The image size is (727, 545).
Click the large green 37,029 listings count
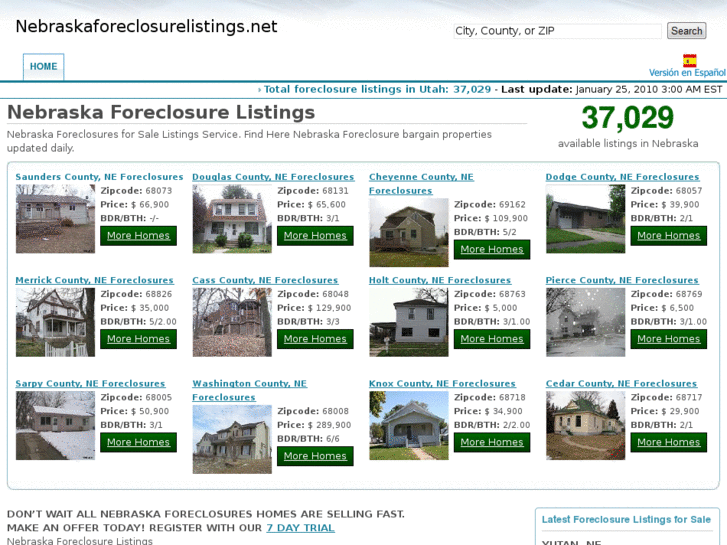pyautogui.click(x=627, y=117)
